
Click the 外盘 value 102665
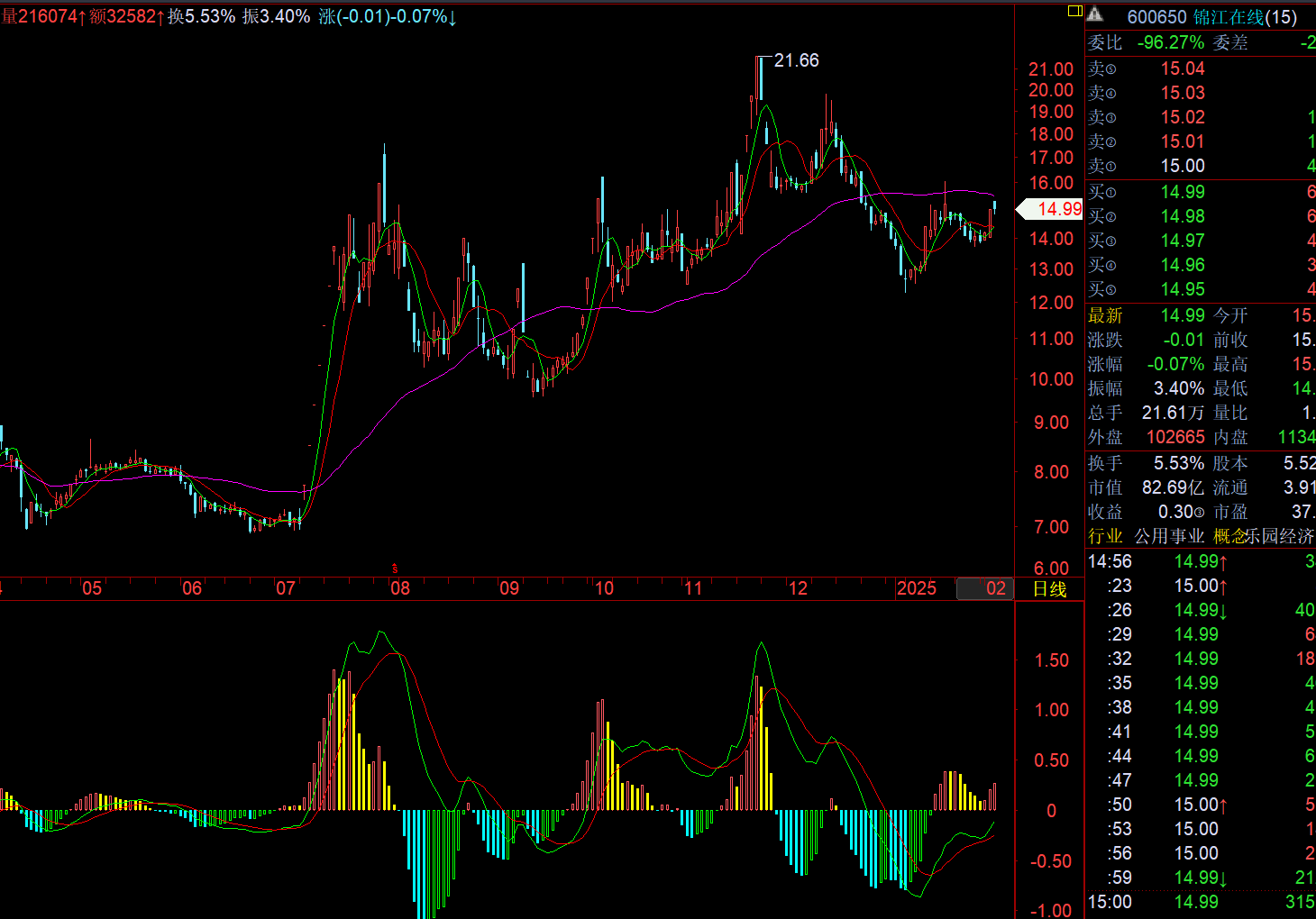coord(1175,437)
